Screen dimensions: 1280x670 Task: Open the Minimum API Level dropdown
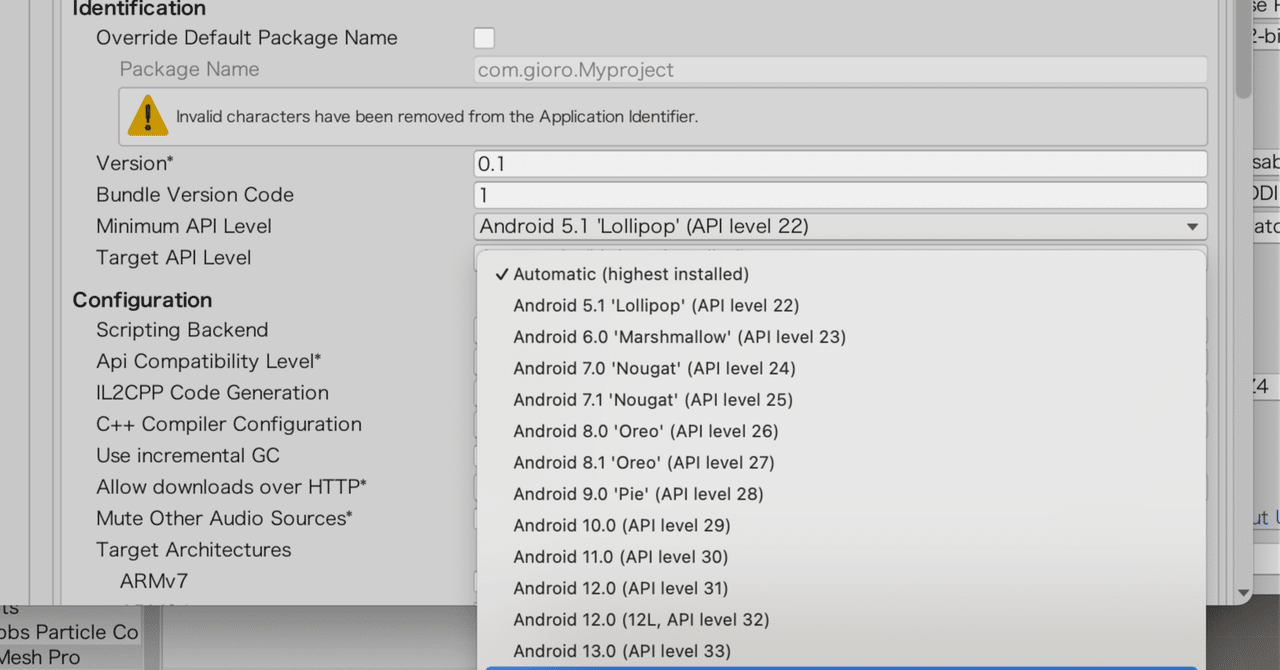click(840, 226)
